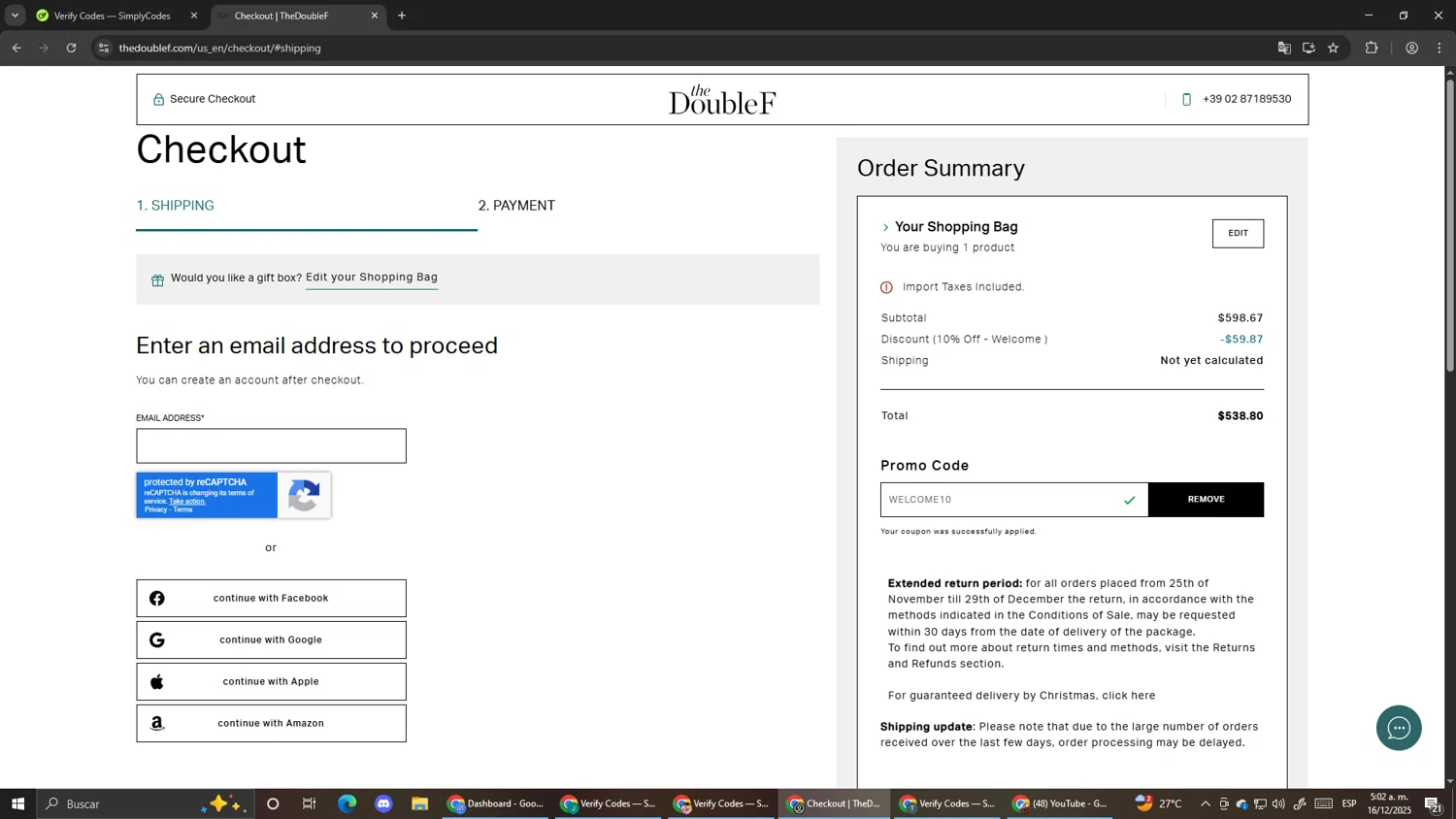1456x819 pixels.
Task: Click the Secure Checkout lock icon
Action: tap(158, 99)
